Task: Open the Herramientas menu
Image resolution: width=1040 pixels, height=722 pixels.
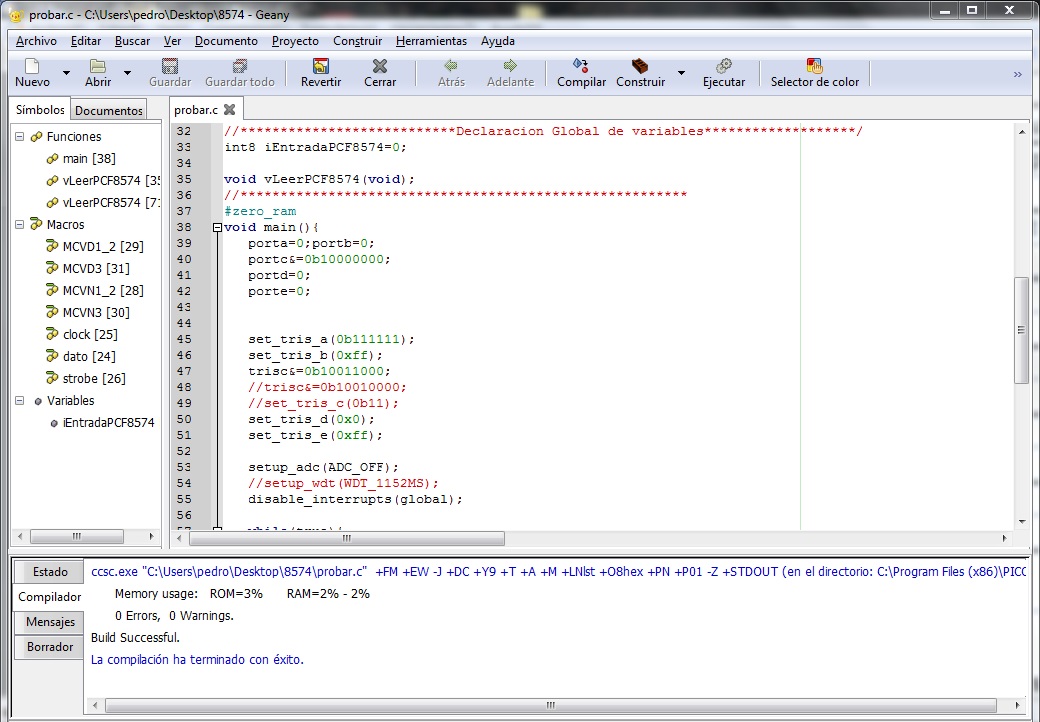Action: click(x=431, y=40)
